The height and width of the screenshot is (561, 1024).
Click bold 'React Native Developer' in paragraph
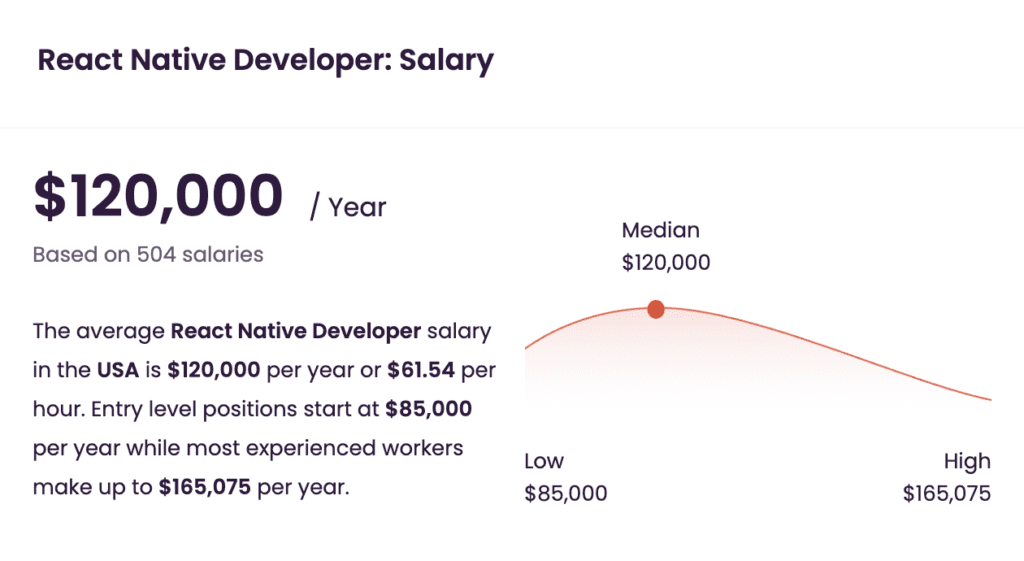(296, 331)
